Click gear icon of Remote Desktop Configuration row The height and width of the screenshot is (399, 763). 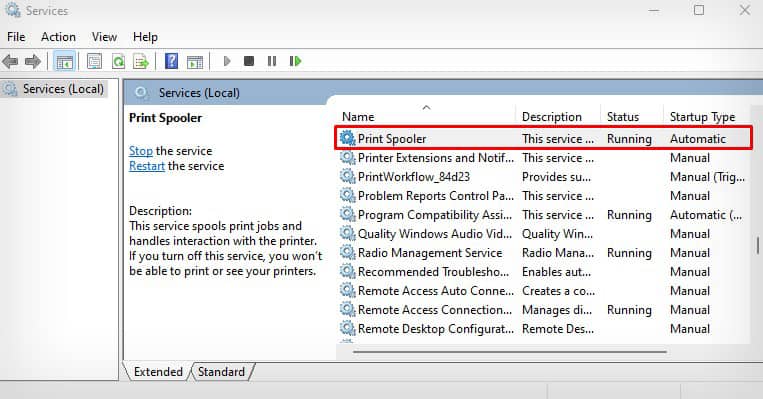coord(347,328)
